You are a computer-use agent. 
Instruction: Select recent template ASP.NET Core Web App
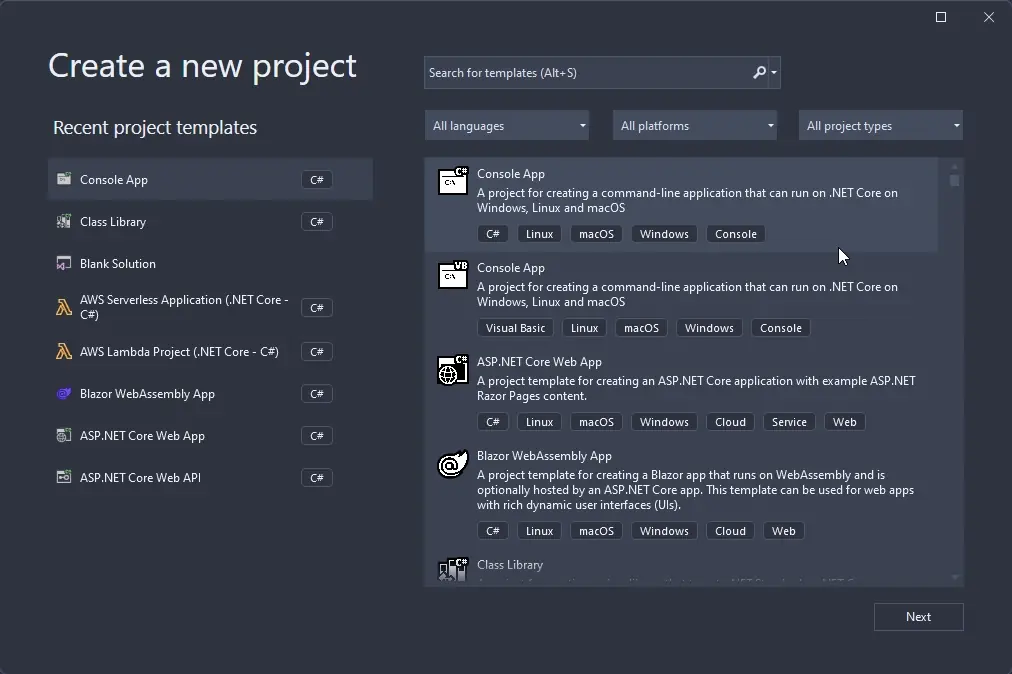(210, 435)
